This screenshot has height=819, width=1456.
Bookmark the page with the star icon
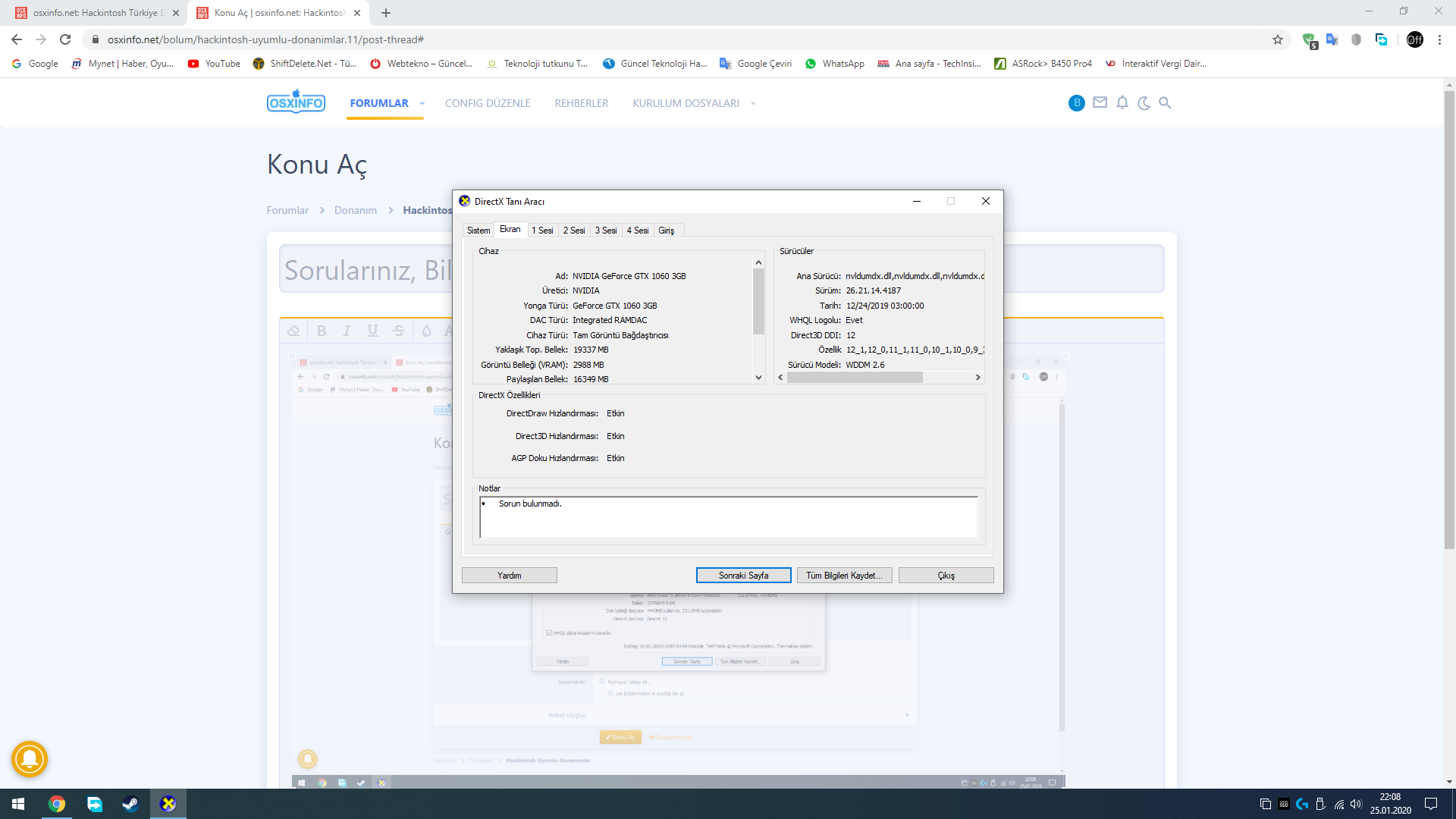pos(1278,39)
